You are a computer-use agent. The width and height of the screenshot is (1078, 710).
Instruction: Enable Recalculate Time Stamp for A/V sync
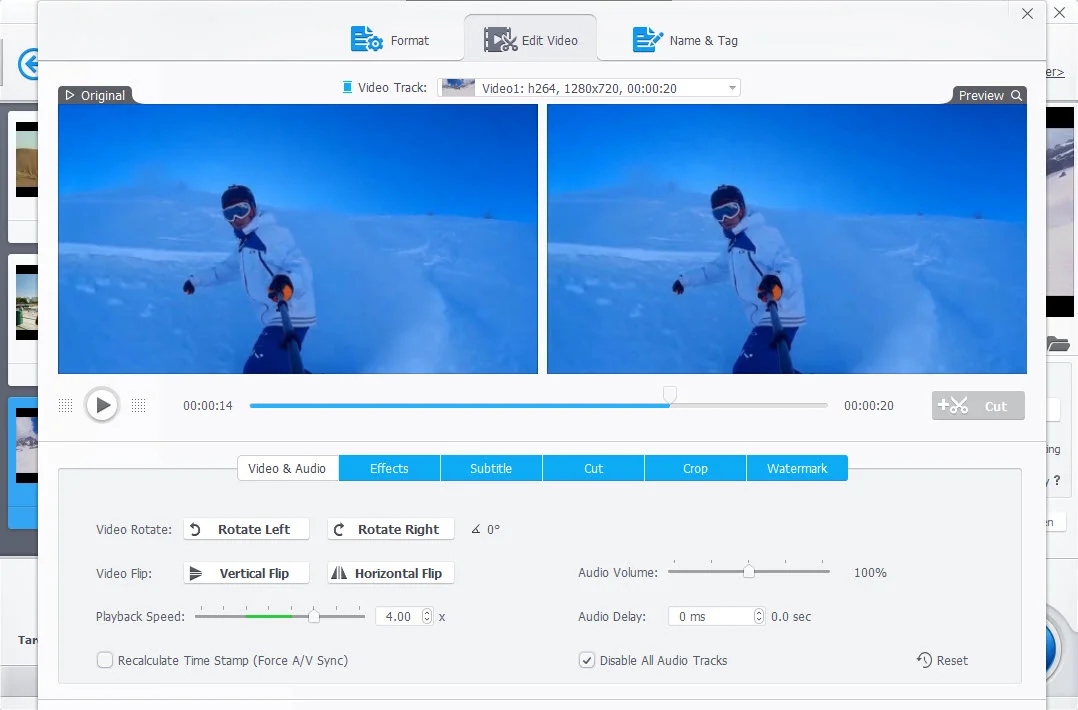(x=105, y=660)
